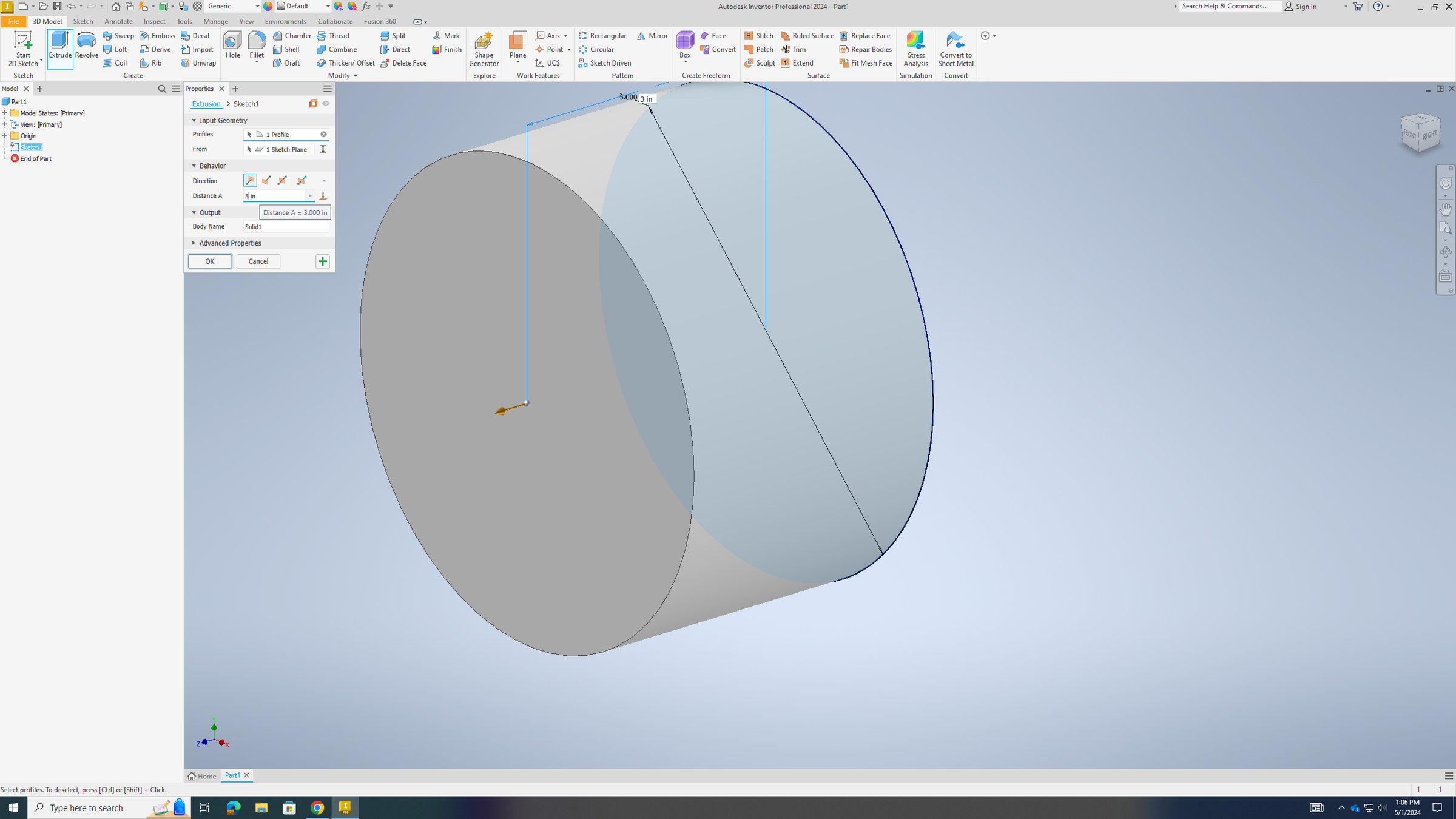Open the ViewCube in the viewport

pyautogui.click(x=1420, y=133)
